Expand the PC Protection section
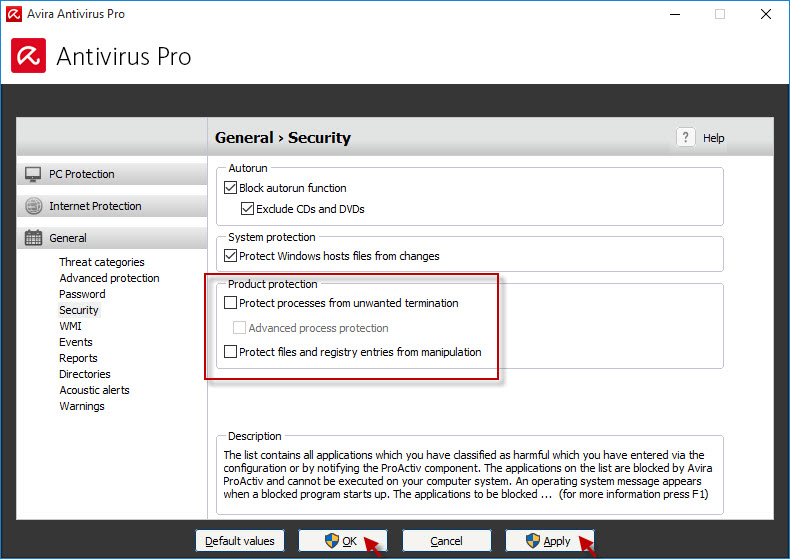This screenshot has width=790, height=559. (x=112, y=174)
